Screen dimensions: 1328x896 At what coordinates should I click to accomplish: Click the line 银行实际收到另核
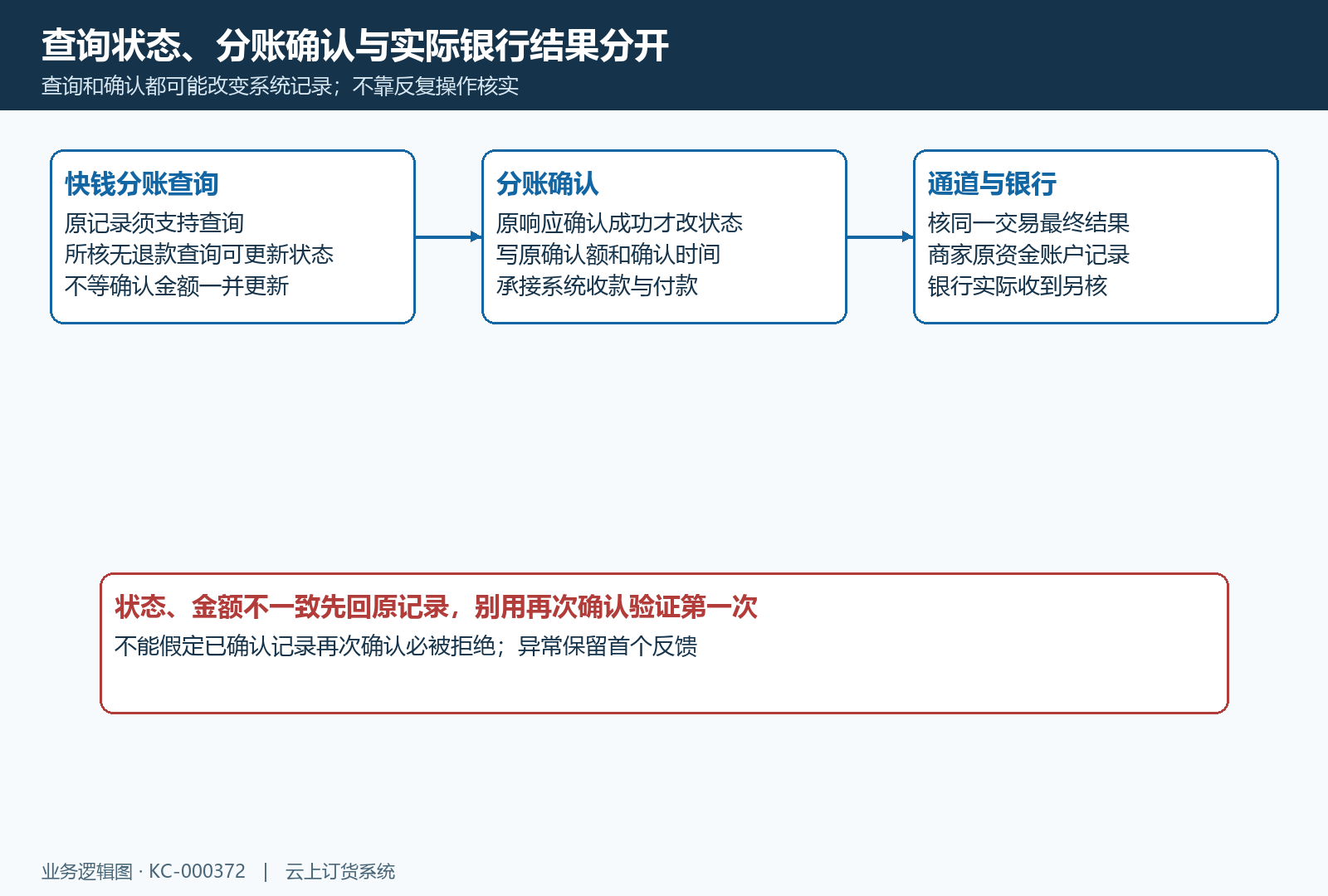tap(1018, 286)
